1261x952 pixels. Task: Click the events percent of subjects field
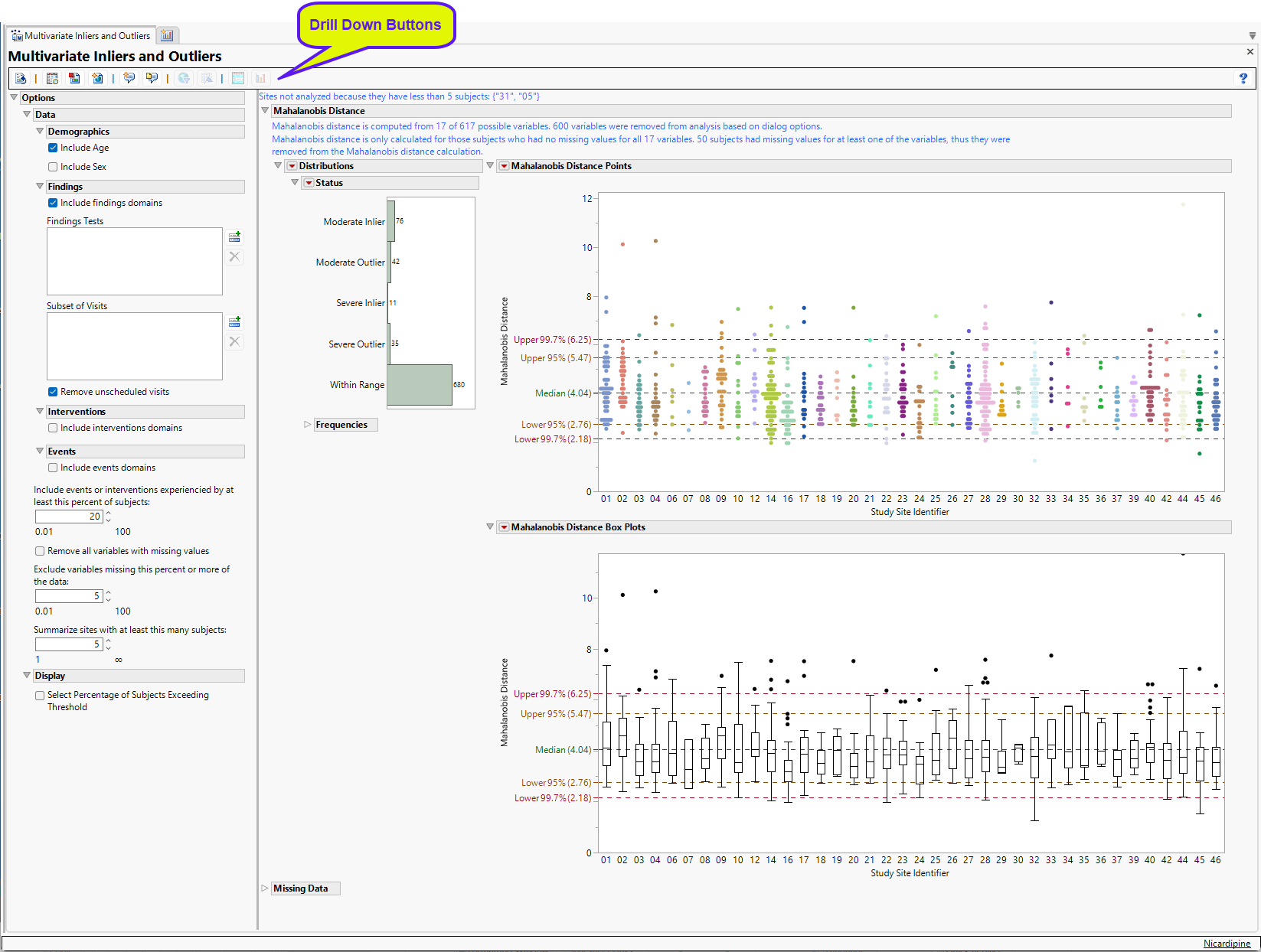(x=69, y=517)
